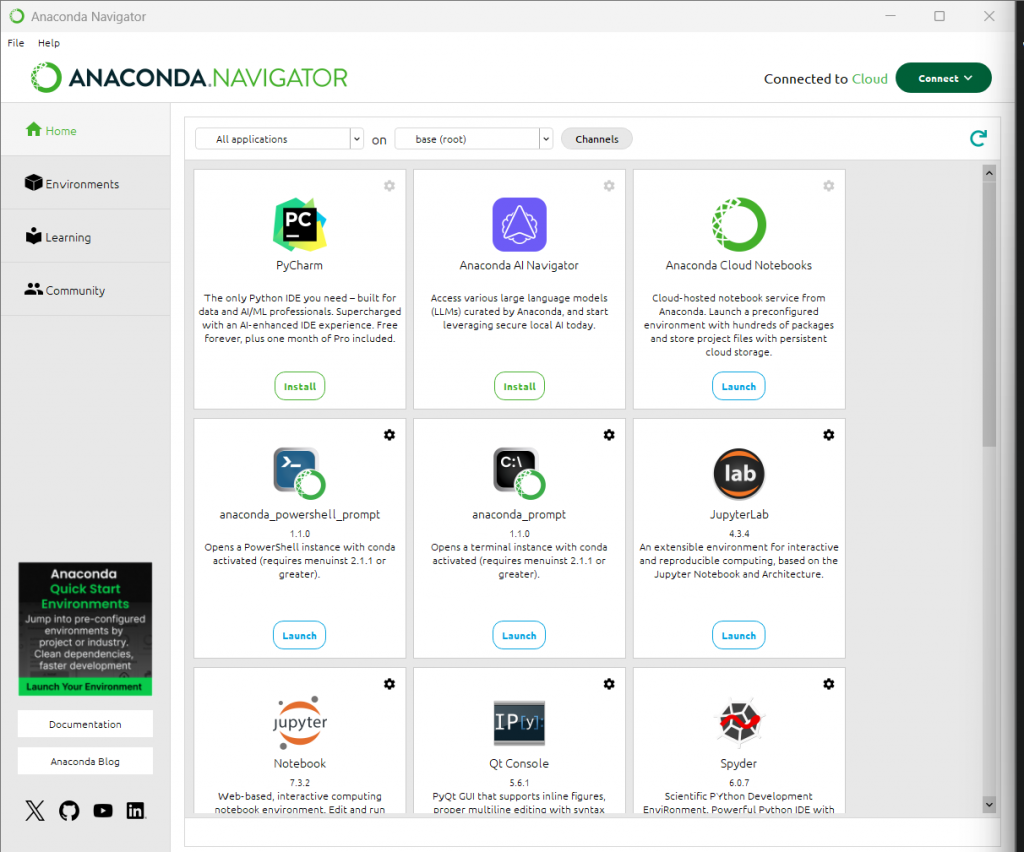1024x852 pixels.
Task: Switch to the Environments tab
Action: (x=86, y=183)
